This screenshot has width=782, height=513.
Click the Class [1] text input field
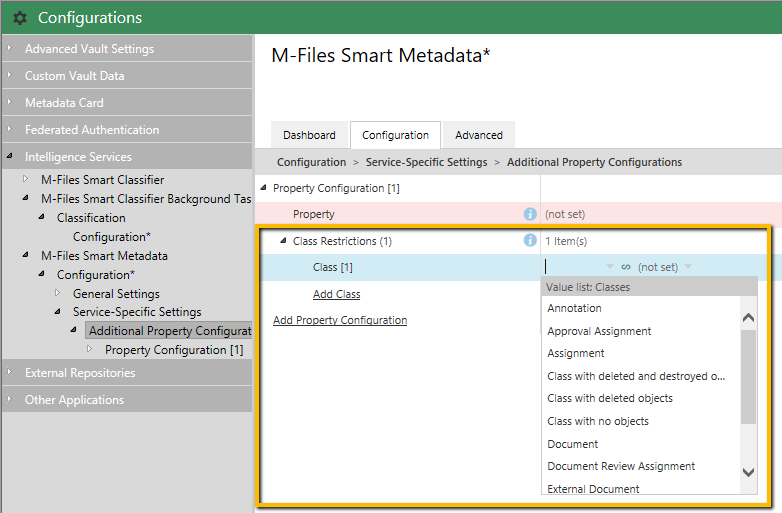(574, 267)
